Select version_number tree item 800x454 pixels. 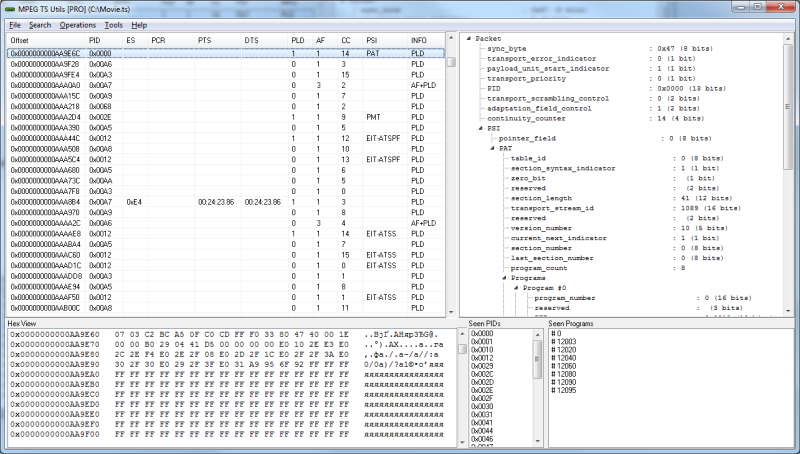[x=541, y=228]
